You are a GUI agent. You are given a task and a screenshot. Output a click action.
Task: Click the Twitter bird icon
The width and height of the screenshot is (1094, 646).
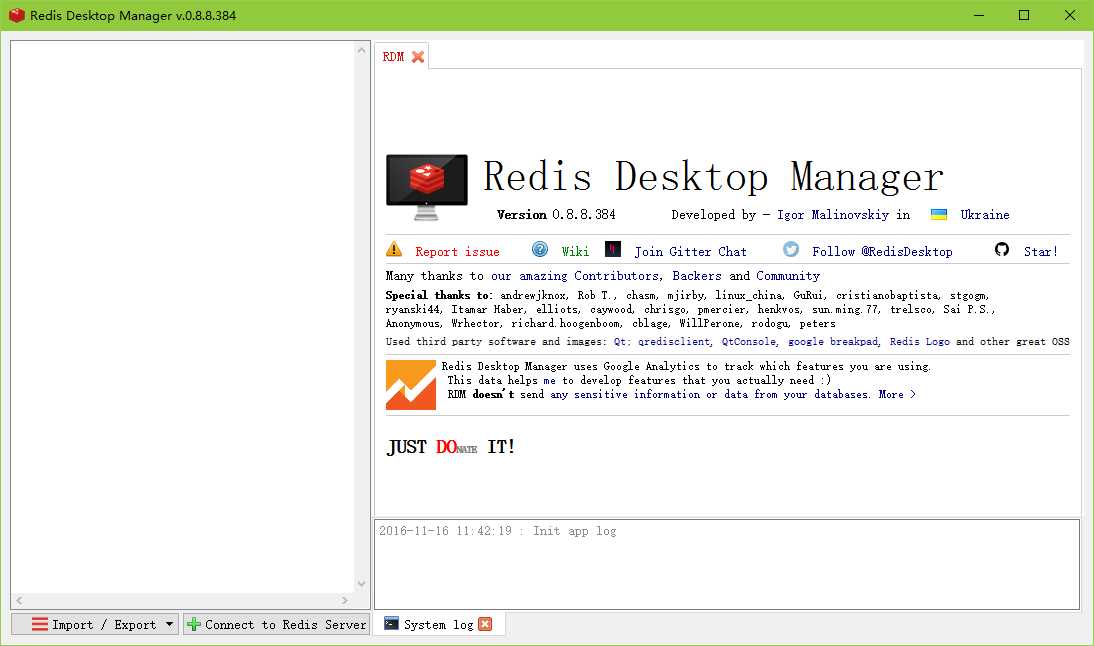pyautogui.click(x=790, y=249)
